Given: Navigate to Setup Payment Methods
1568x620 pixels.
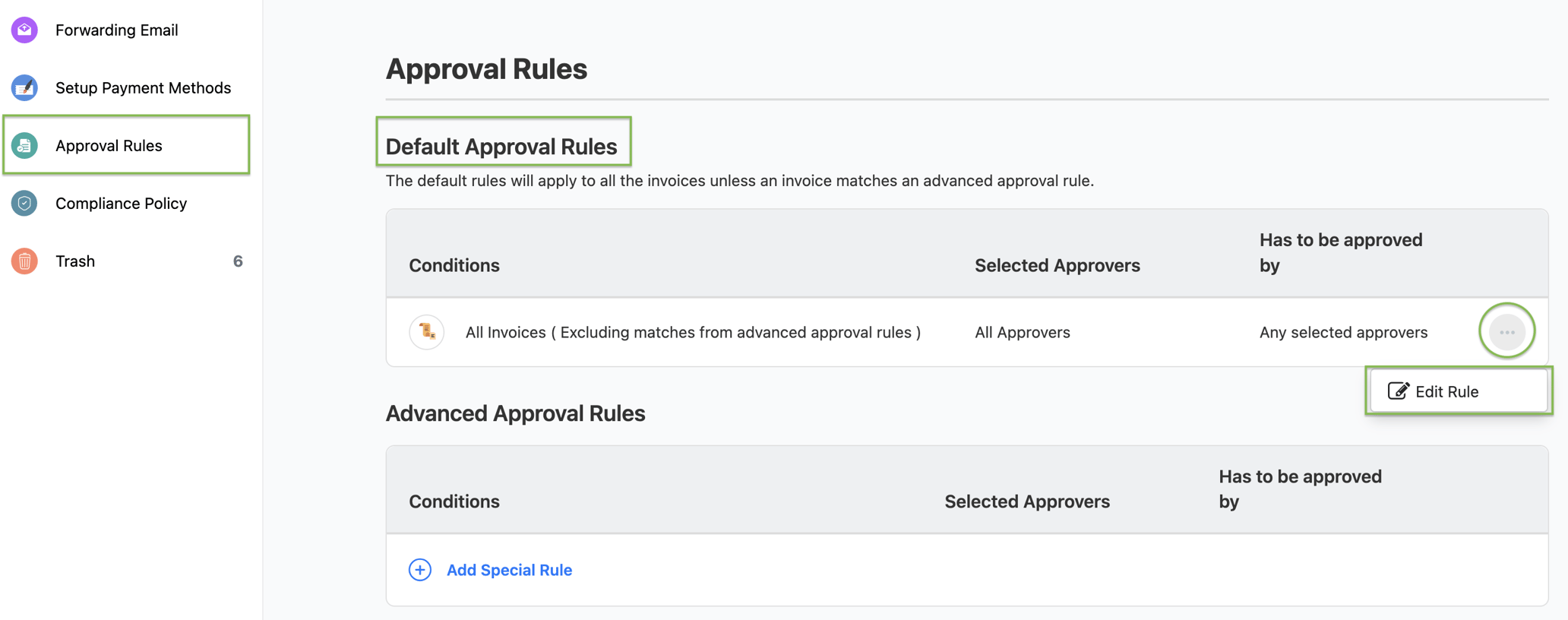Looking at the screenshot, I should click(143, 87).
